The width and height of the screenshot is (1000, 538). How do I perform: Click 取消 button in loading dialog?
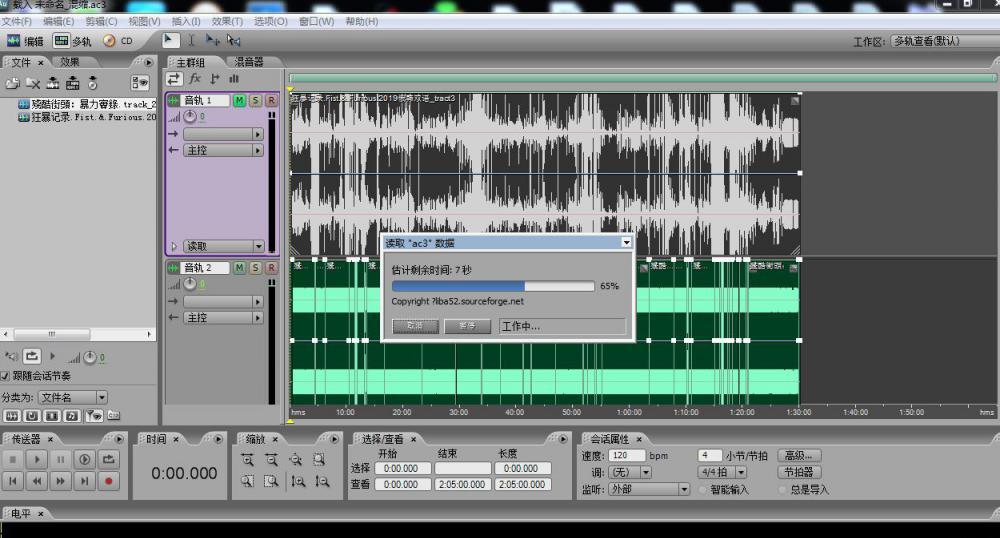pyautogui.click(x=415, y=326)
